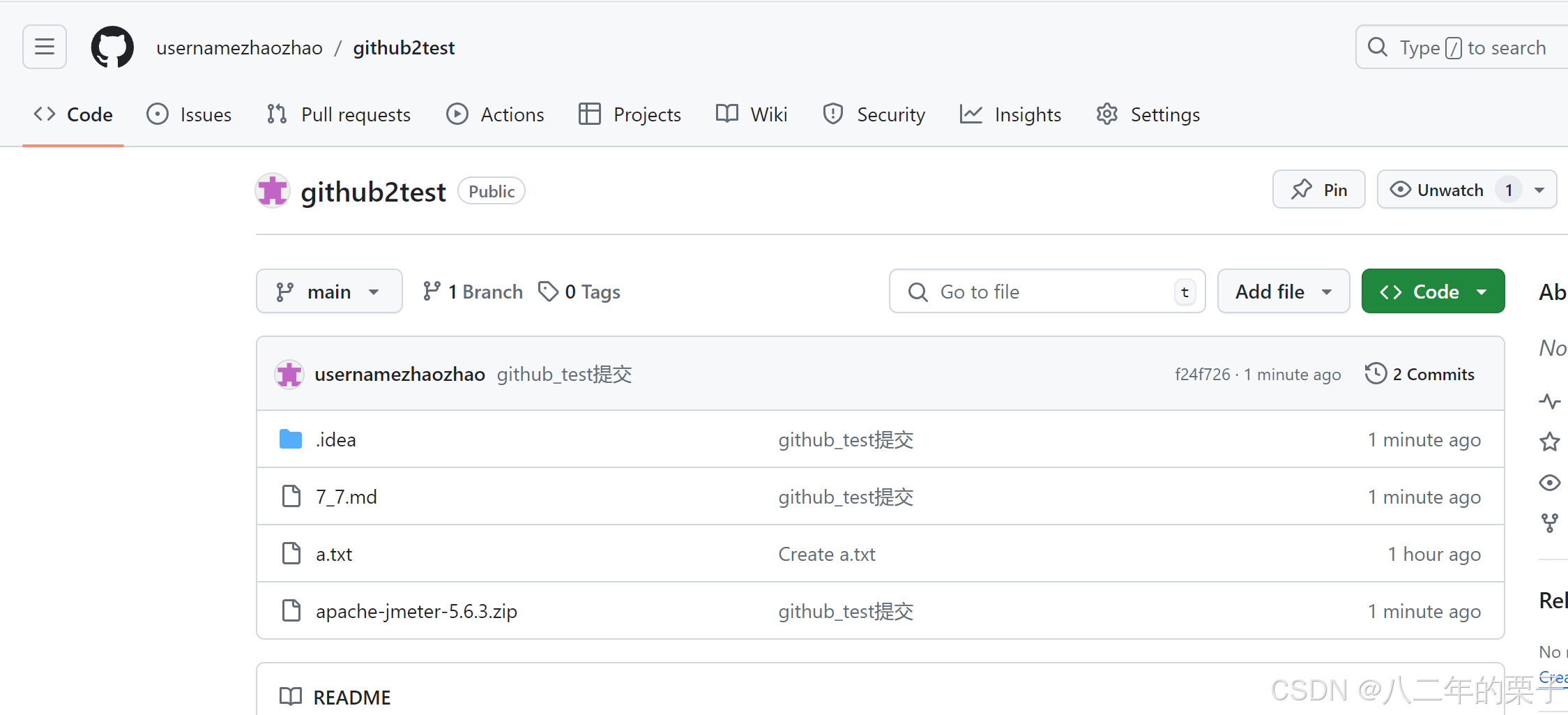
Task: Switch to the Actions tab
Action: (496, 114)
